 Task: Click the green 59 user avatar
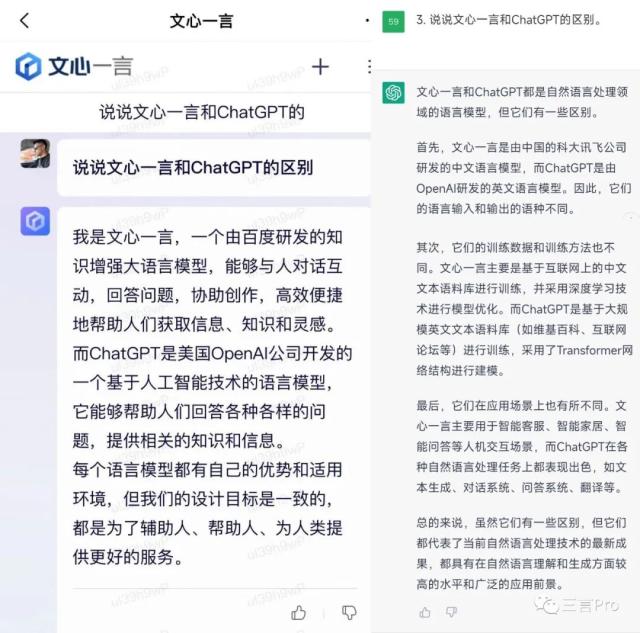393,22
